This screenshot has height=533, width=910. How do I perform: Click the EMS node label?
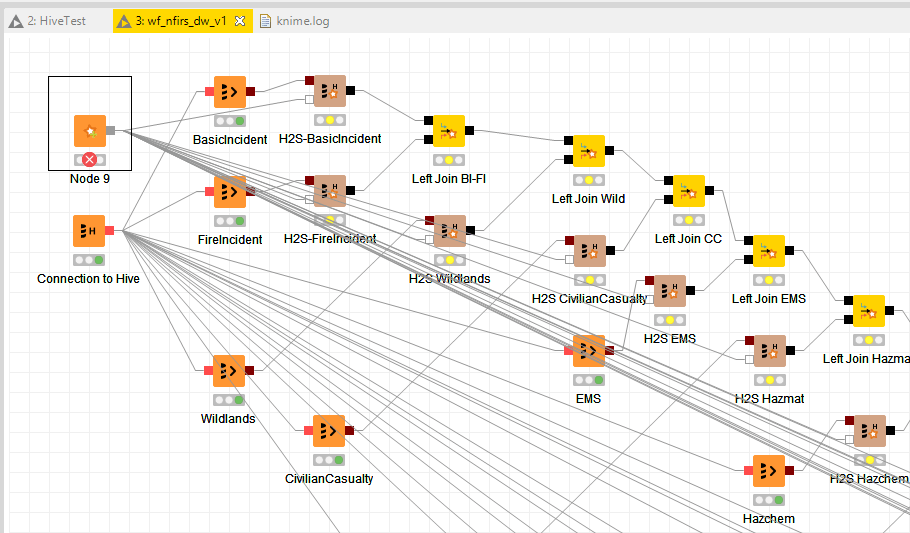[588, 399]
